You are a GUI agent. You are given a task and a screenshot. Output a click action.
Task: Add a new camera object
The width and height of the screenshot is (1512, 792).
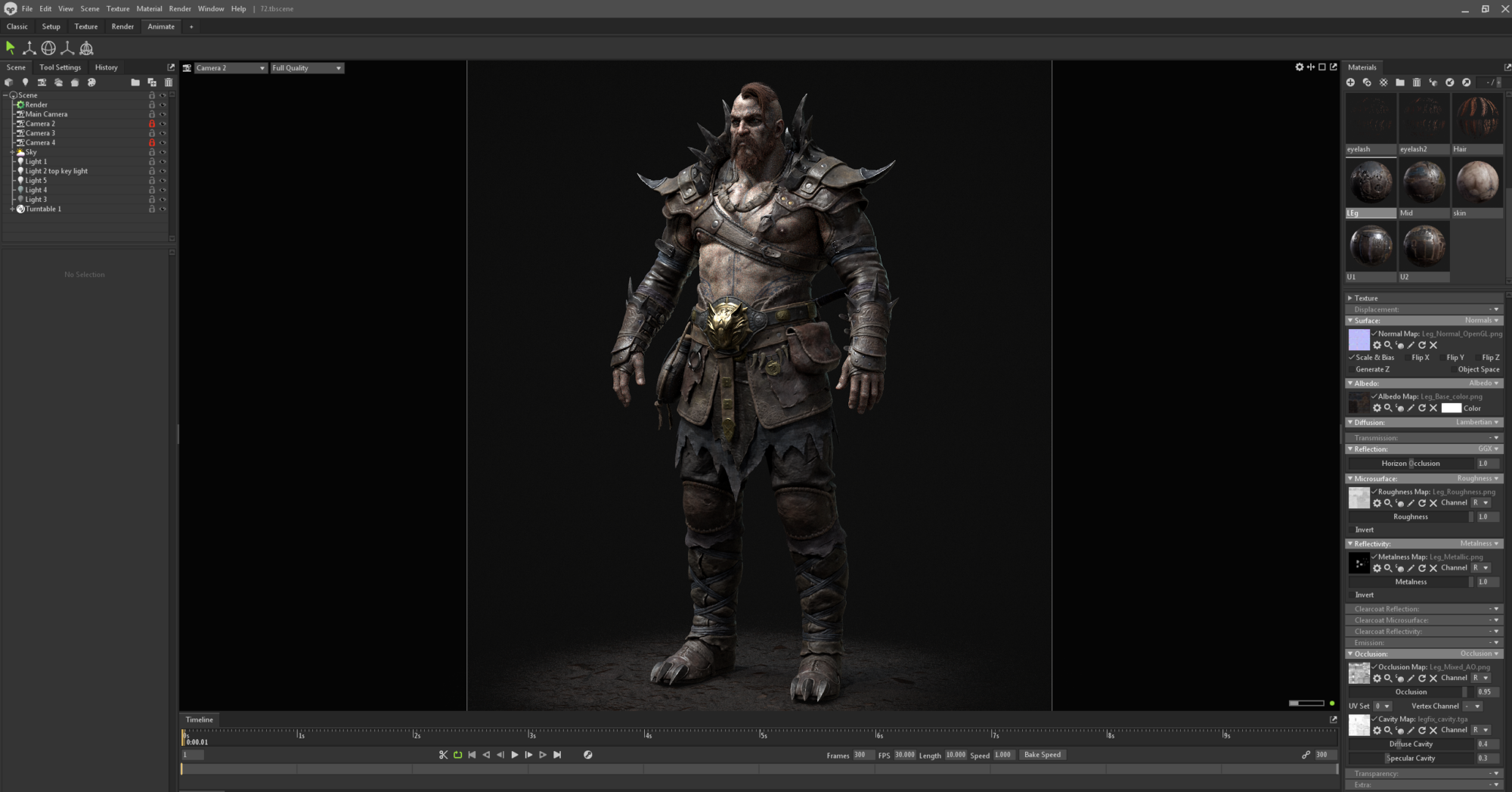(42, 82)
